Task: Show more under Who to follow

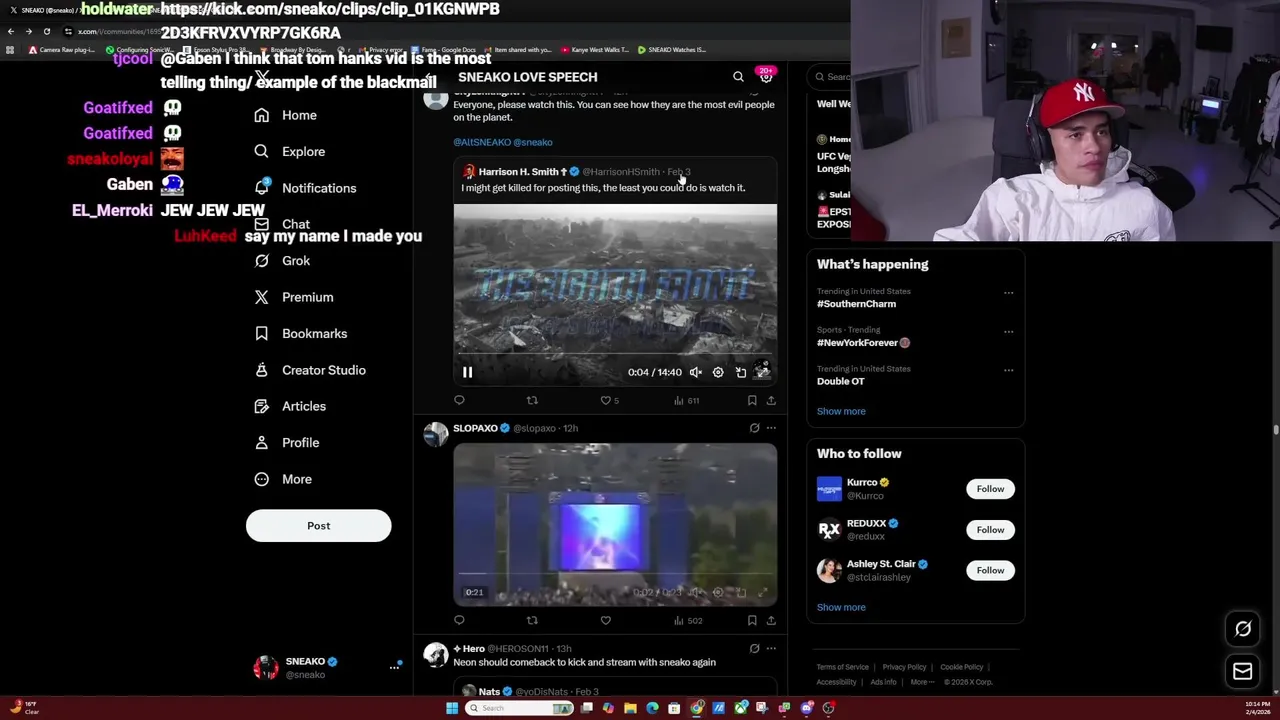Action: (x=841, y=607)
